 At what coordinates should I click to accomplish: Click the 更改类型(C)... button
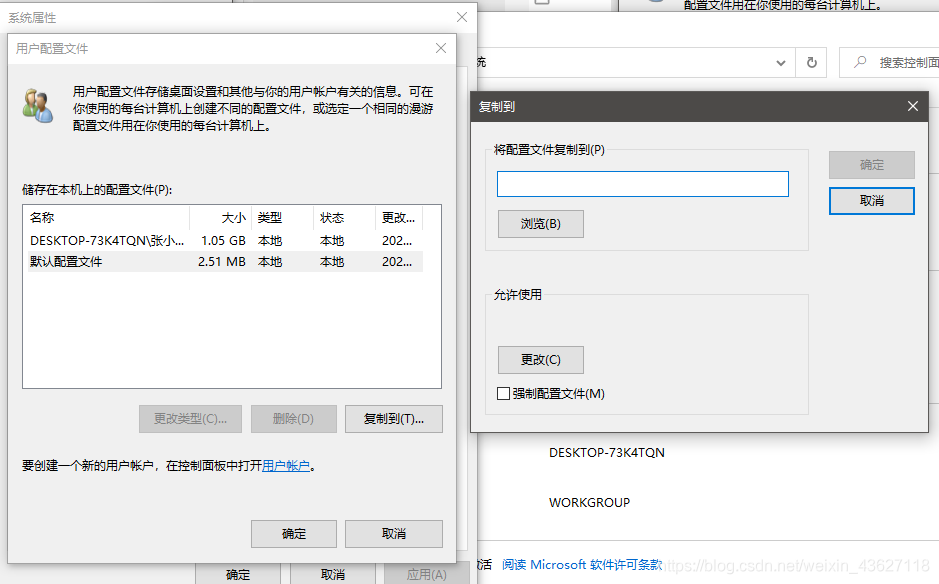coord(190,419)
